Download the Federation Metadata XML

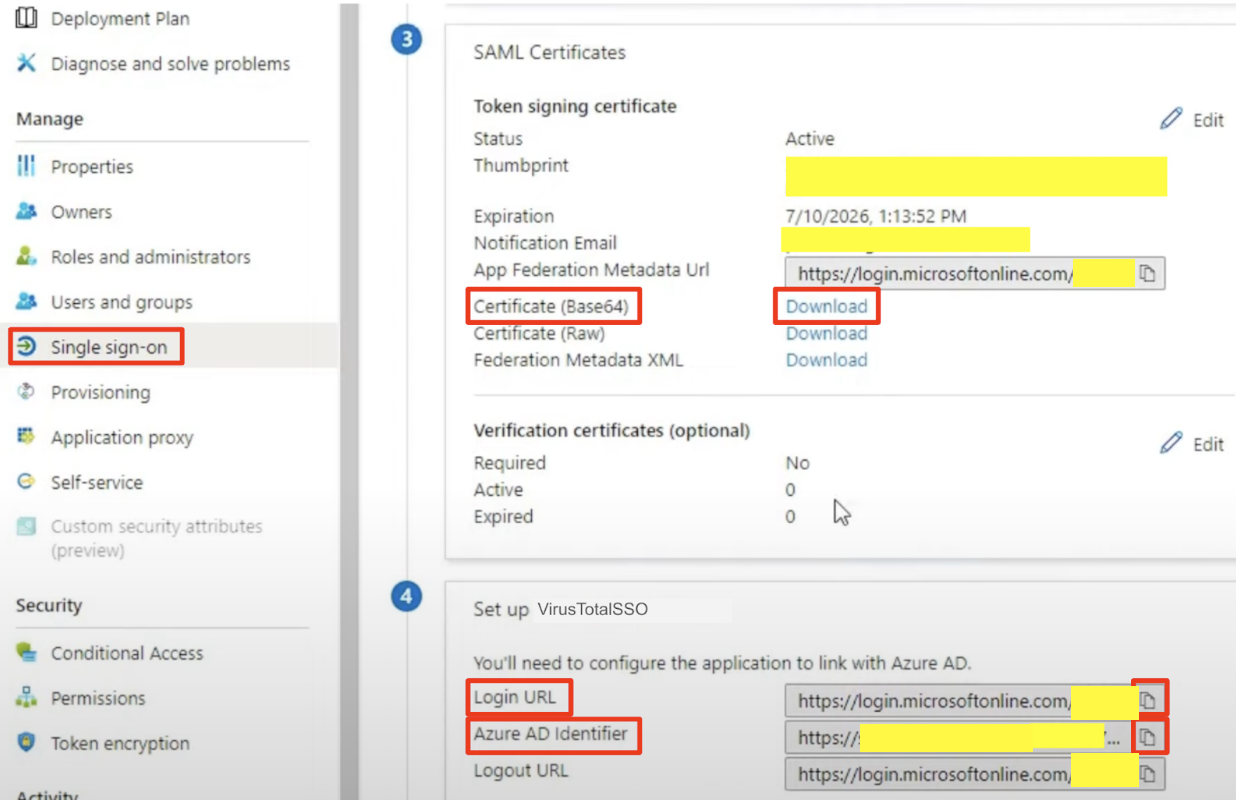point(827,360)
